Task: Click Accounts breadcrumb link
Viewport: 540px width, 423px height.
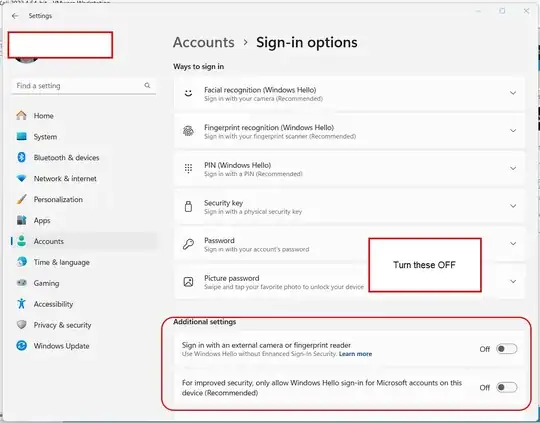Action: pos(204,42)
